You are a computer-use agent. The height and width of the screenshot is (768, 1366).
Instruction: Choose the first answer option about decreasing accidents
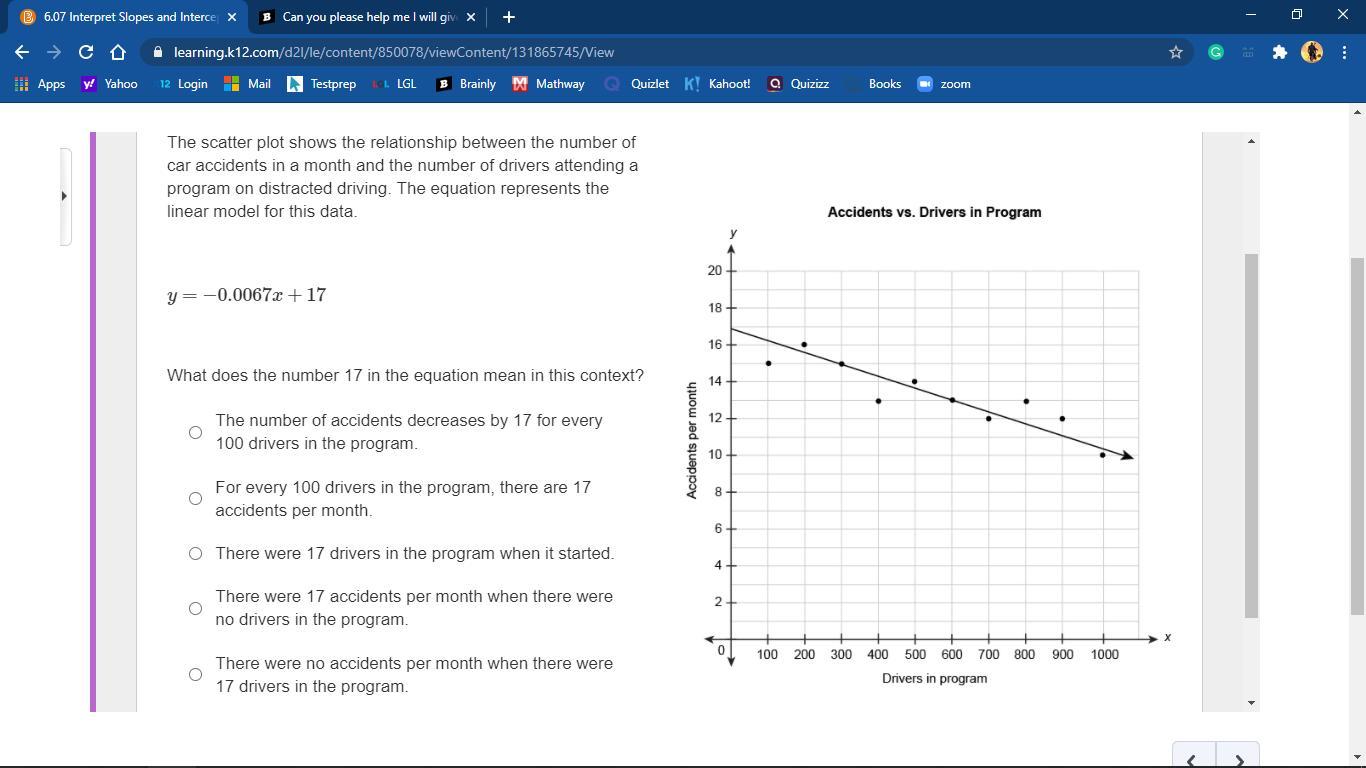(195, 432)
